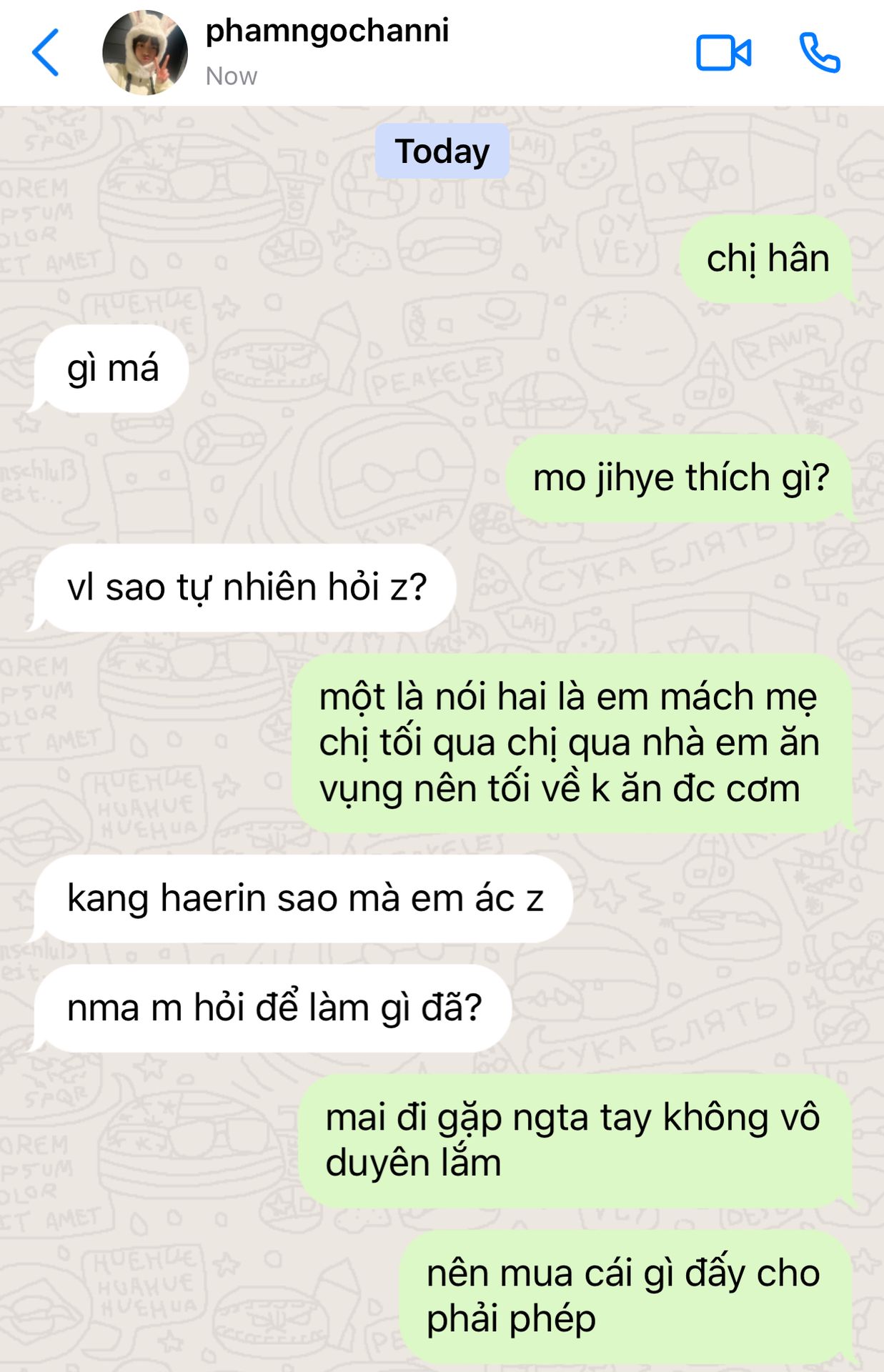Open phamngochanni's profile picture
This screenshot has height=1372, width=884.
click(145, 52)
